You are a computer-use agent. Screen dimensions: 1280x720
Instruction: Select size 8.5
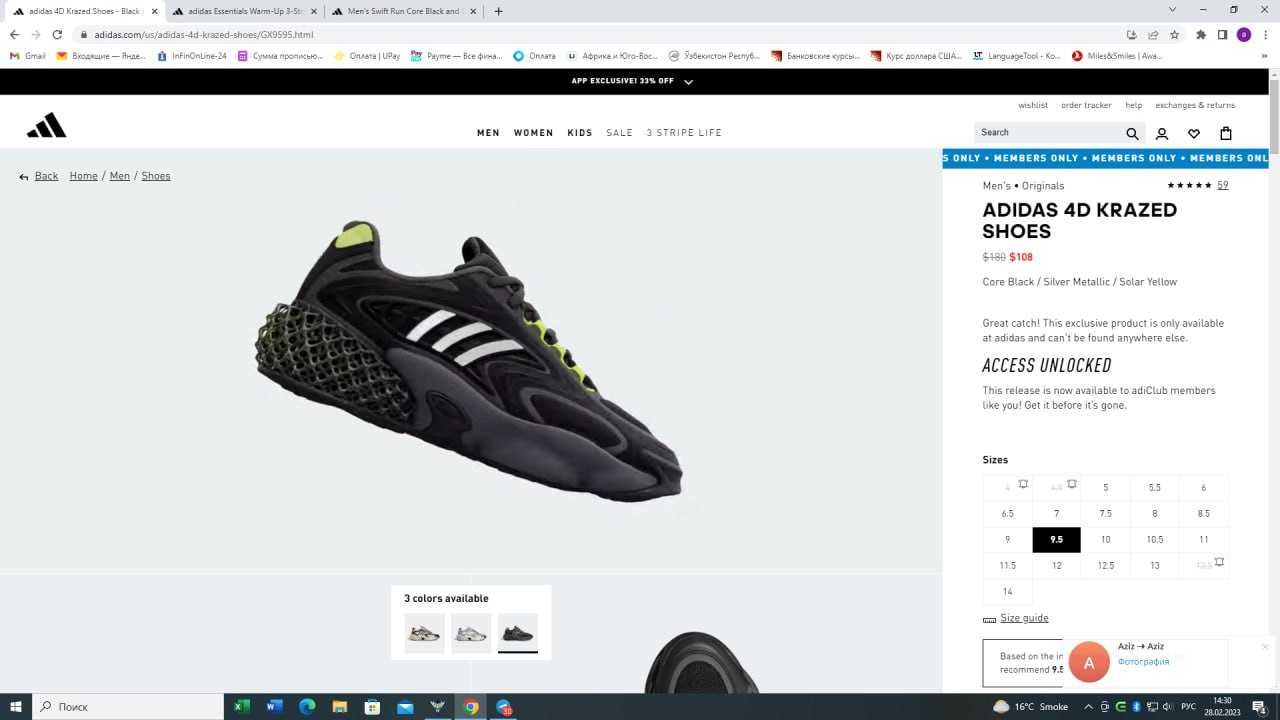(1203, 513)
